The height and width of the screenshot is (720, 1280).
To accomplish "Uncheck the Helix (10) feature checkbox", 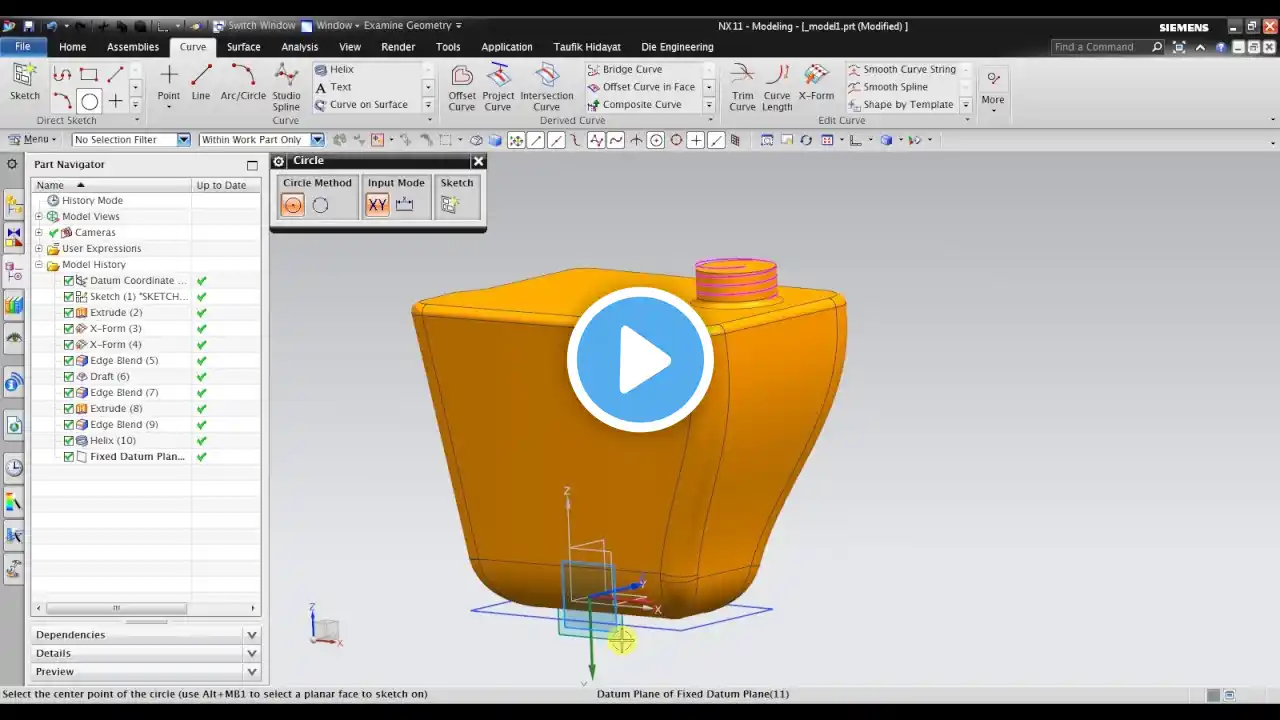I will 69,440.
